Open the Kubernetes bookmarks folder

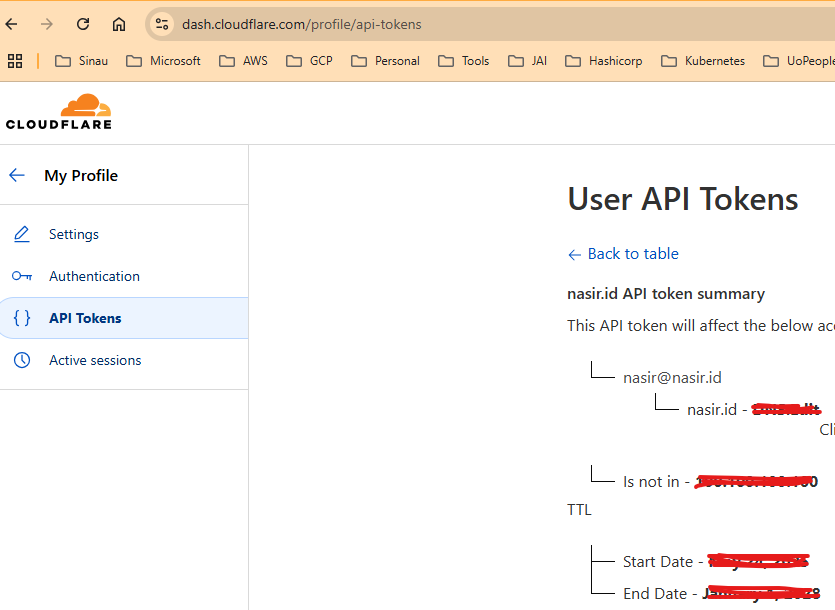pos(702,61)
